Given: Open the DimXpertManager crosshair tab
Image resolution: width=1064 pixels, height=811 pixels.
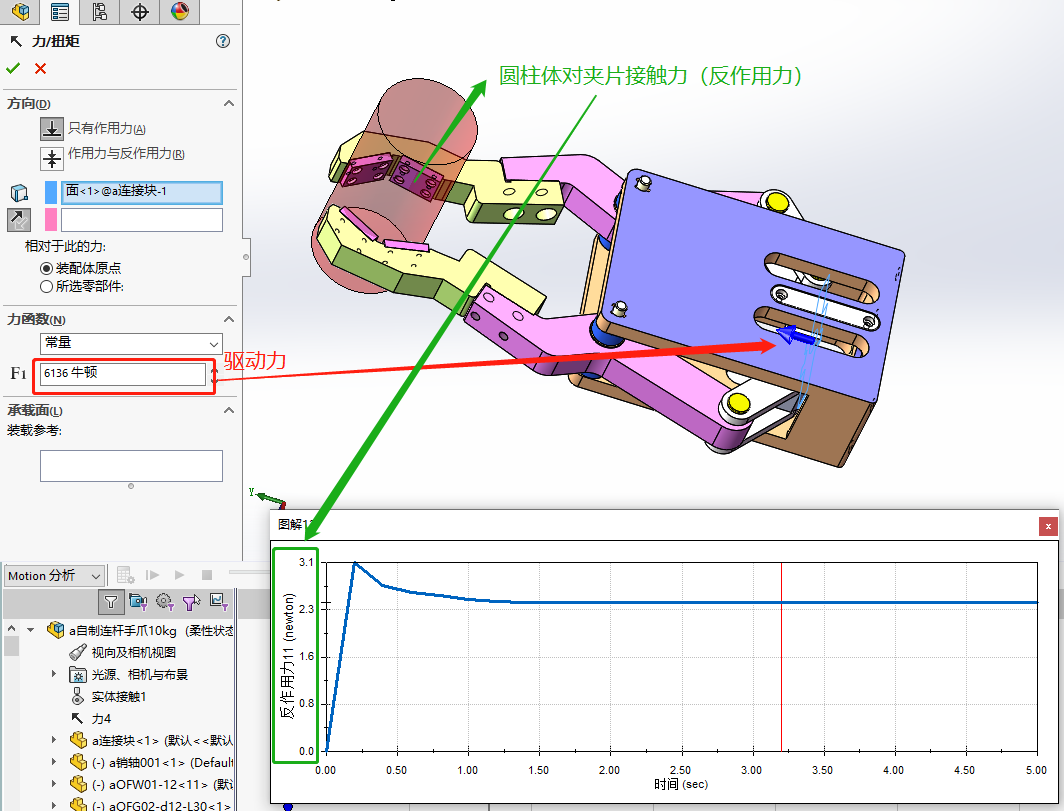Looking at the screenshot, I should [x=140, y=11].
